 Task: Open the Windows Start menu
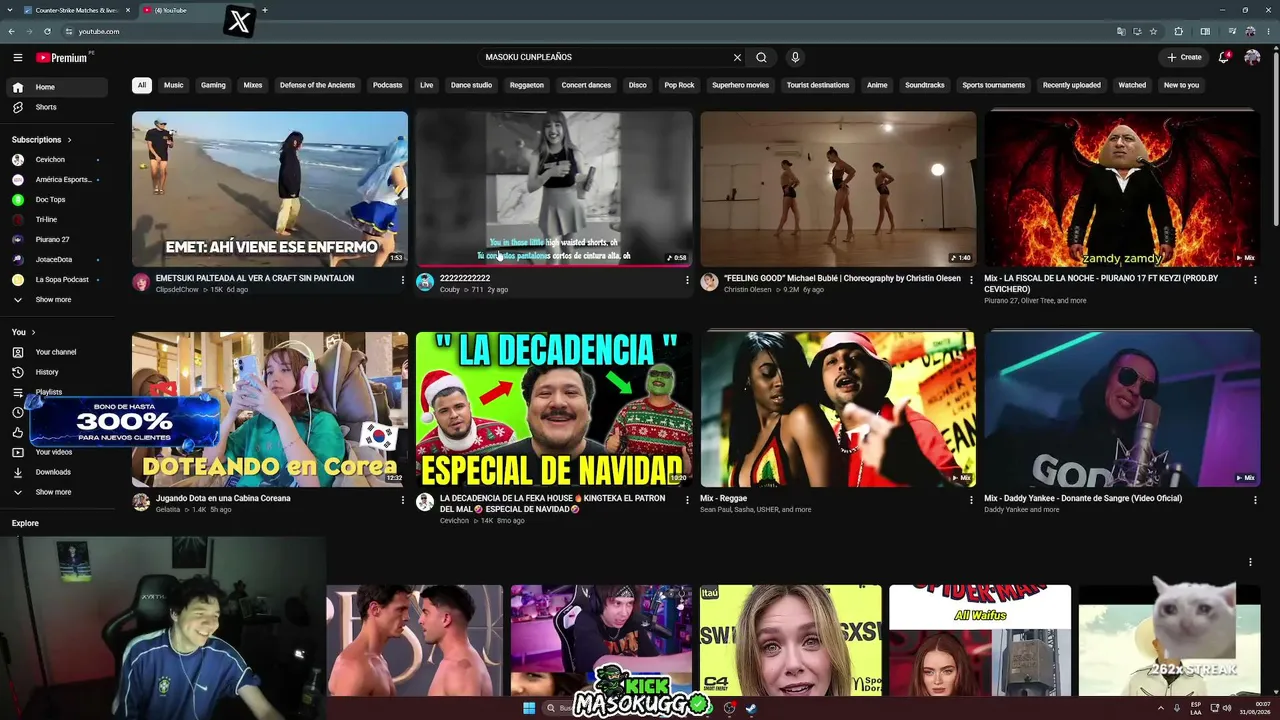click(529, 708)
